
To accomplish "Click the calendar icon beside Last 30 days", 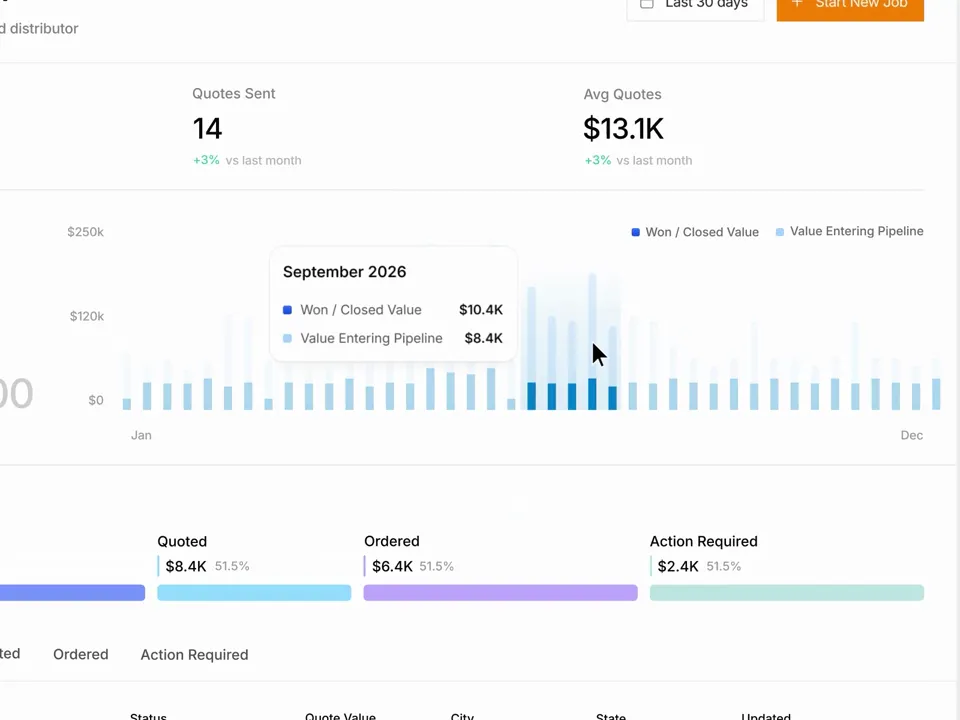I will (x=647, y=4).
